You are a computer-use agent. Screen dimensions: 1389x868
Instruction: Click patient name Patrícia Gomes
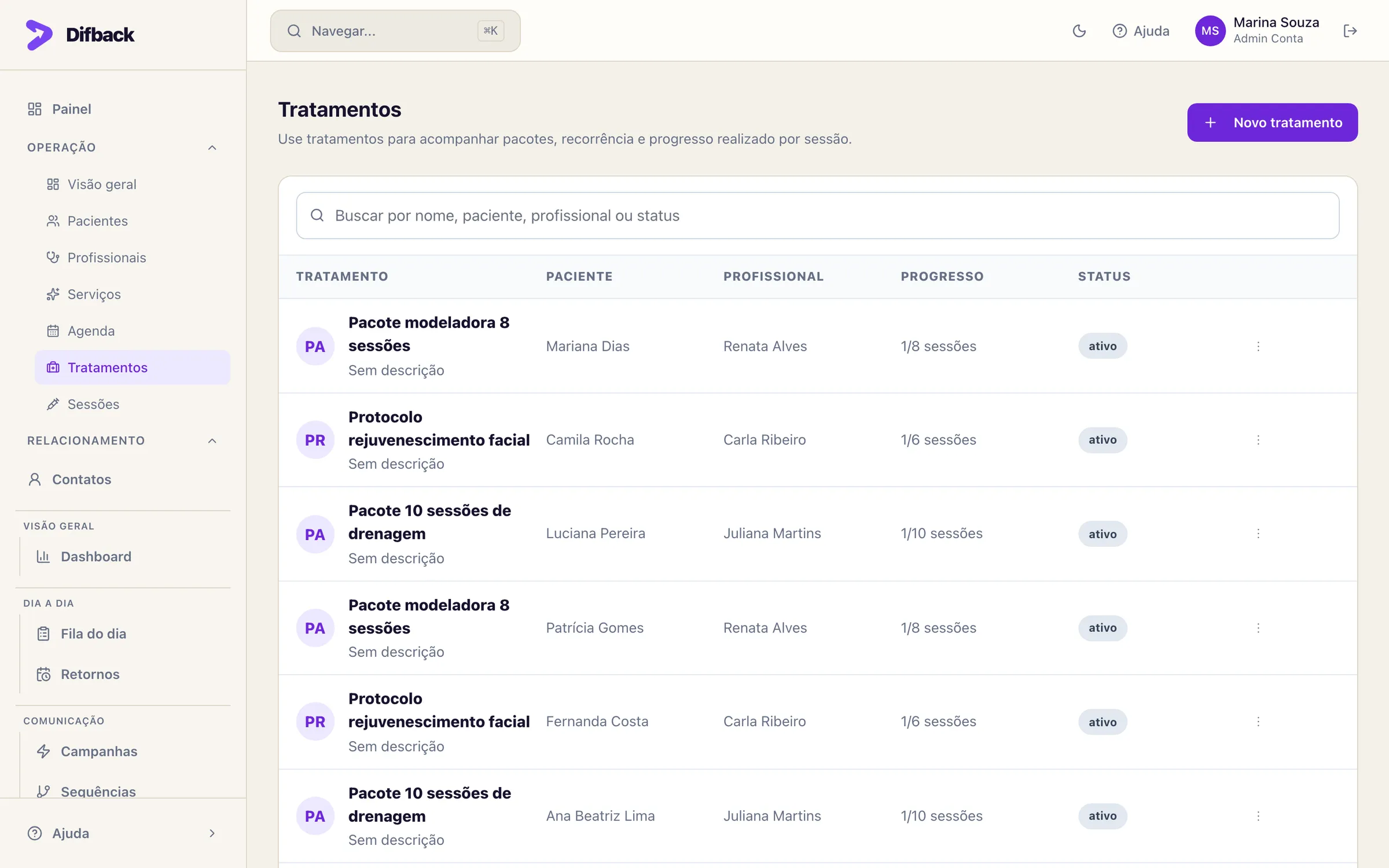point(594,628)
